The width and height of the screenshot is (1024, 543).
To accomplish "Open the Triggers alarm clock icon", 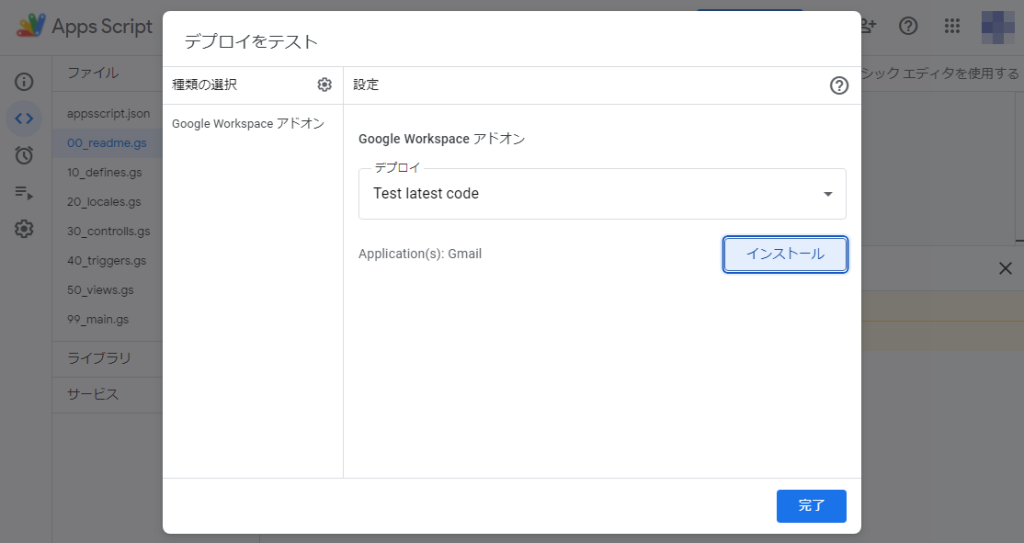I will point(24,156).
